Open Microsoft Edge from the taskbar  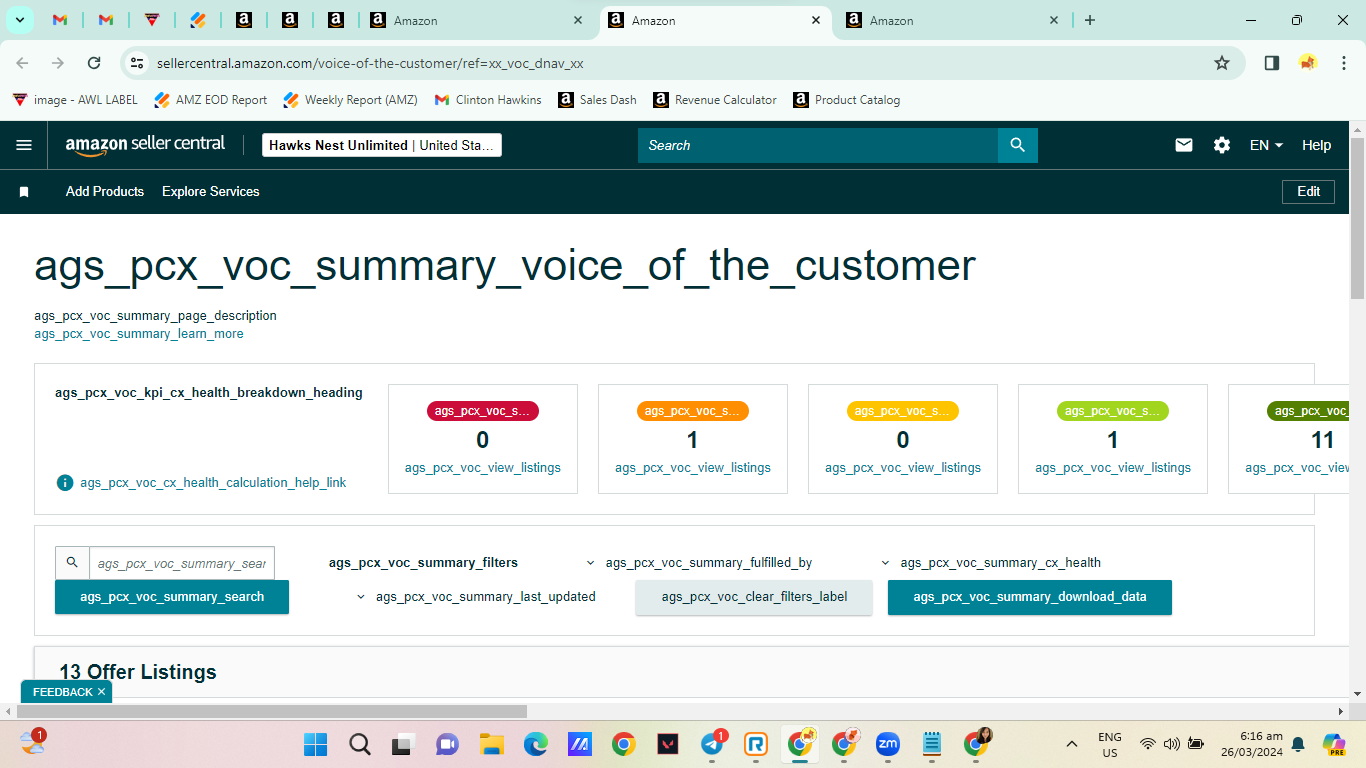[x=535, y=744]
